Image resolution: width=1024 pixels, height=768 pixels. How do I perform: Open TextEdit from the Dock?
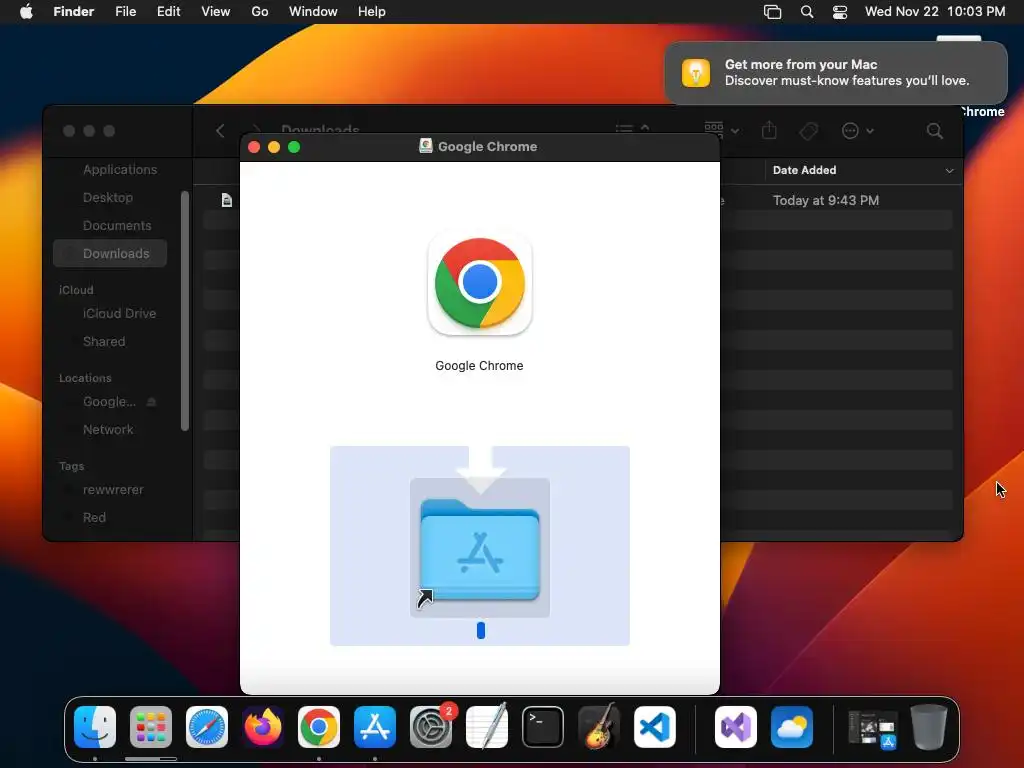(487, 727)
